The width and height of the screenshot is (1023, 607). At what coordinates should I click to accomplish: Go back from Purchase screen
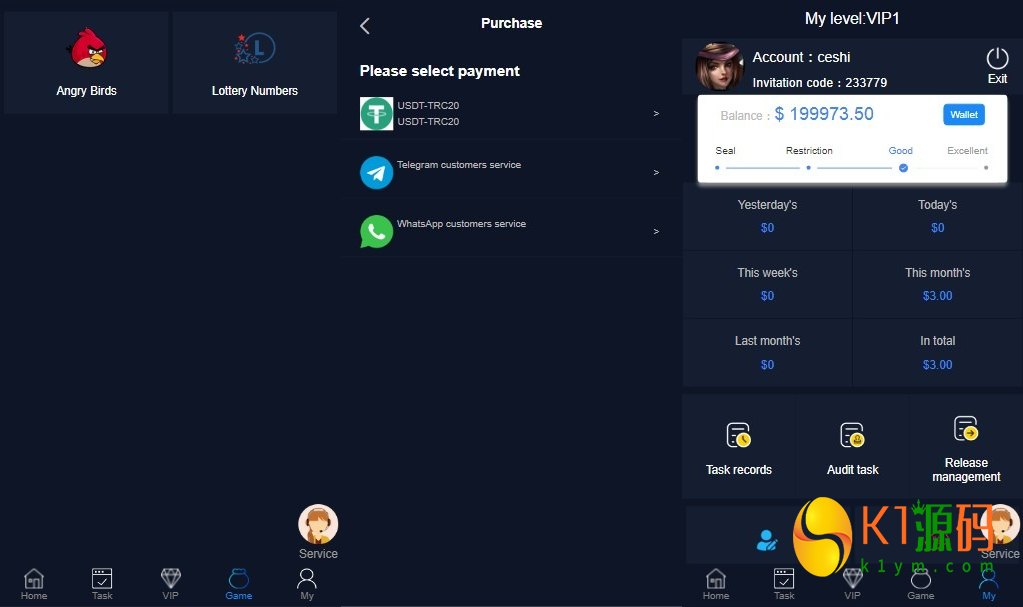click(x=365, y=26)
